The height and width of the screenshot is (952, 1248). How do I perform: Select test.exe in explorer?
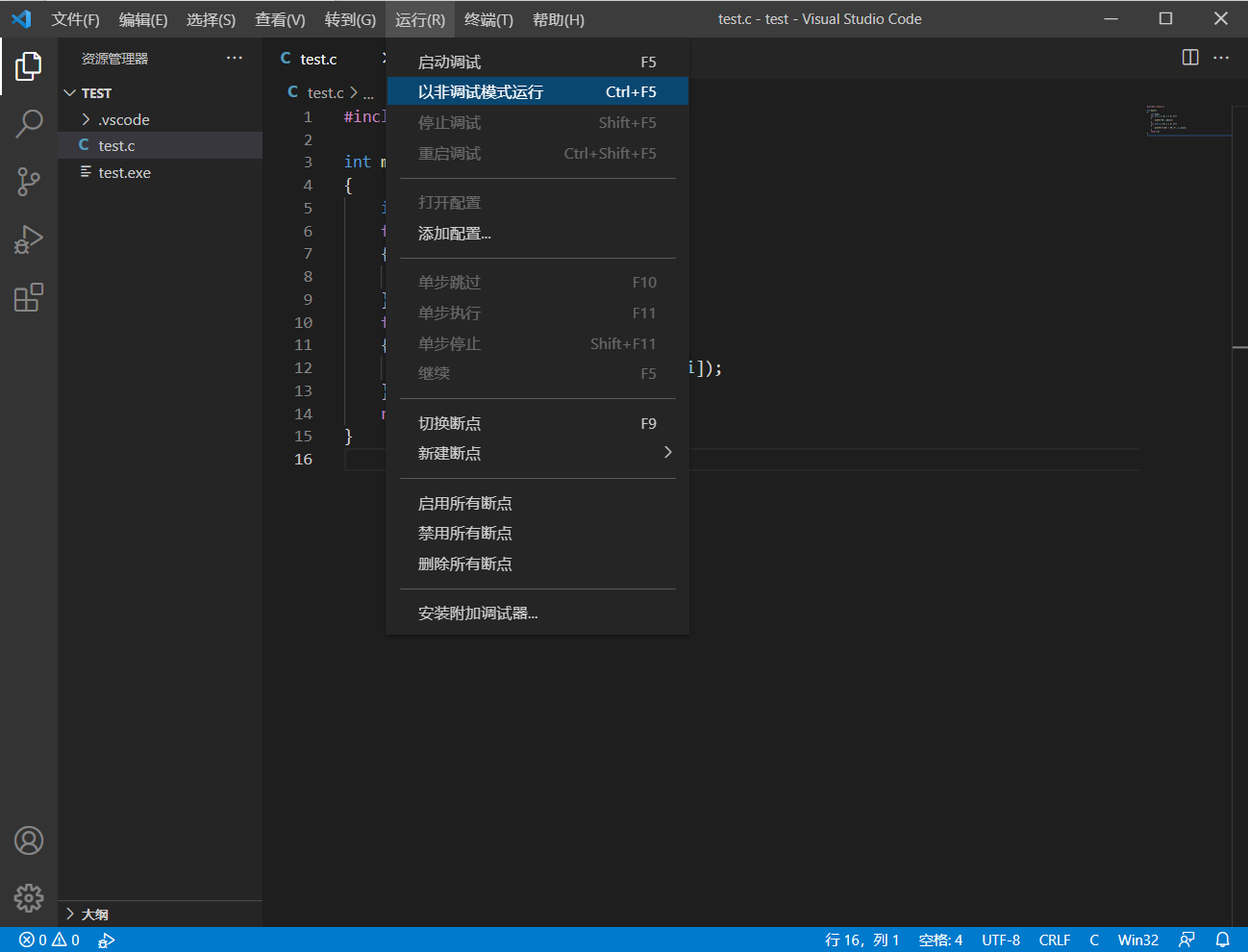(160, 172)
